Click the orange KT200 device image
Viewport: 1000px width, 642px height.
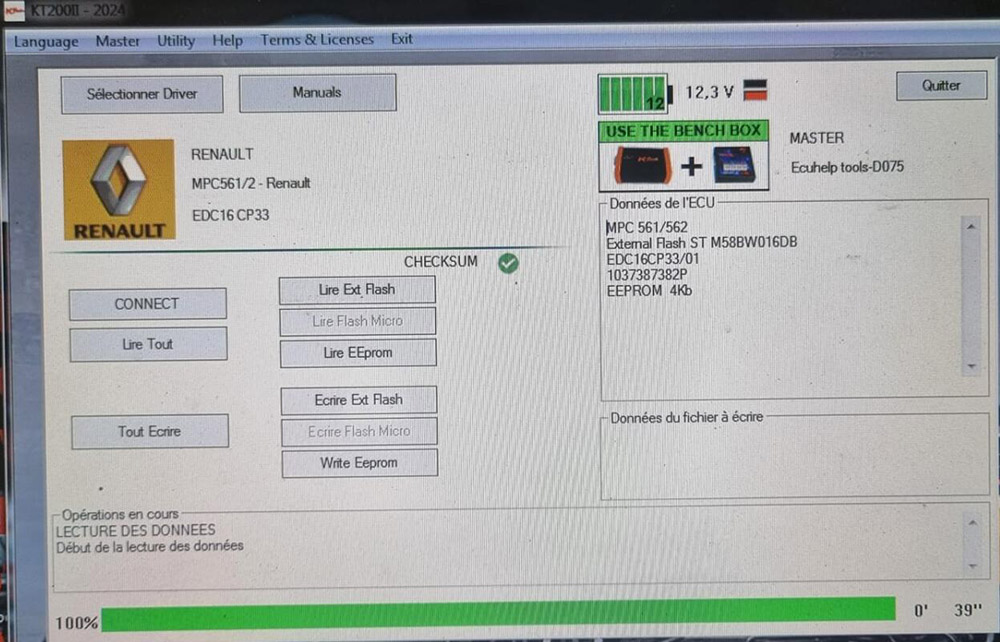[642, 165]
